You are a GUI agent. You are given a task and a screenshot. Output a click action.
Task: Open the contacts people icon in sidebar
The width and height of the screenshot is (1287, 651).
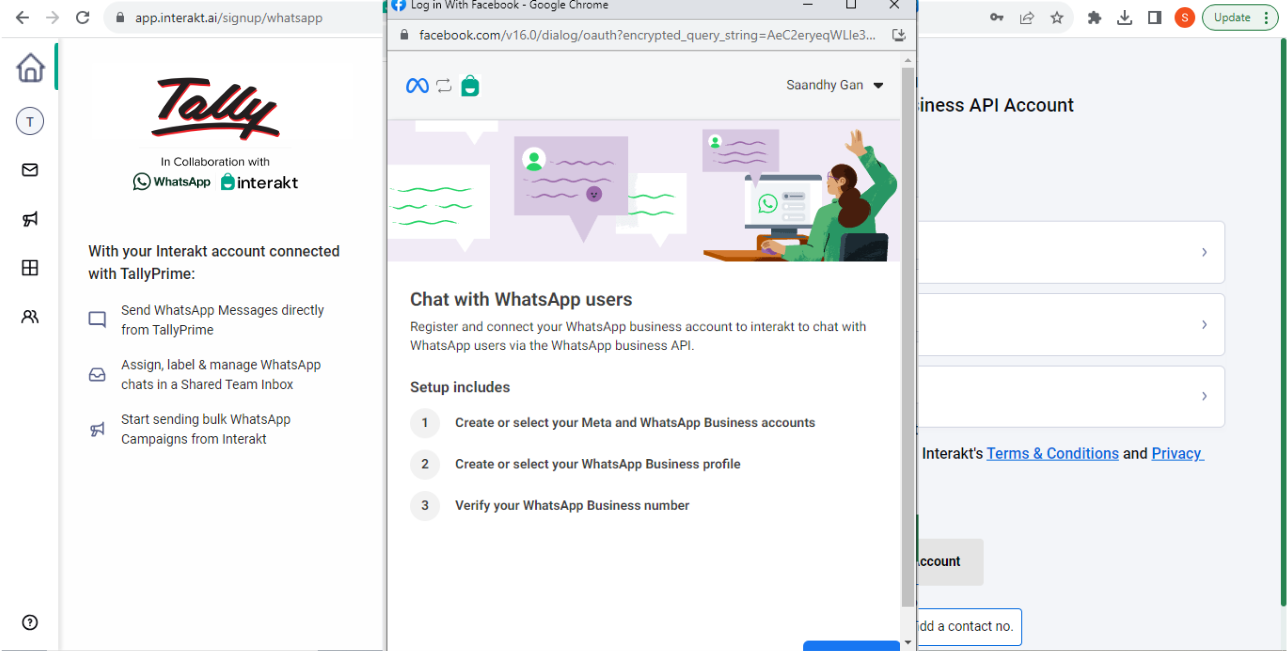30,317
